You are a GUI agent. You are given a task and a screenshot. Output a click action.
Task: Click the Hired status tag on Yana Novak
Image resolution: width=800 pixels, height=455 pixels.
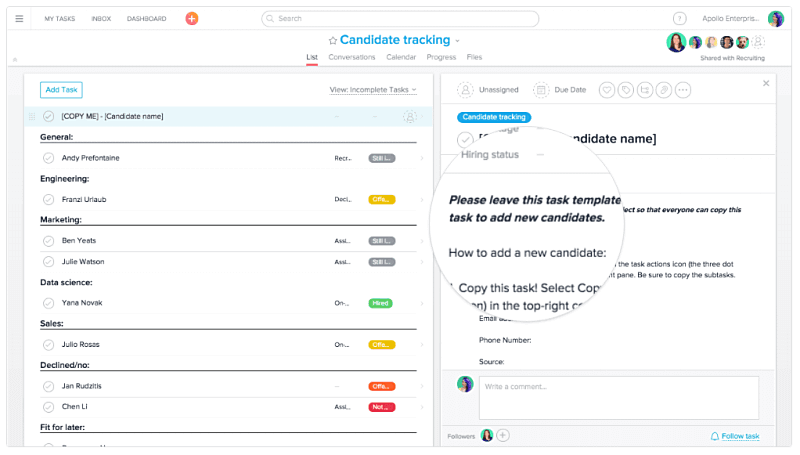pyautogui.click(x=380, y=303)
